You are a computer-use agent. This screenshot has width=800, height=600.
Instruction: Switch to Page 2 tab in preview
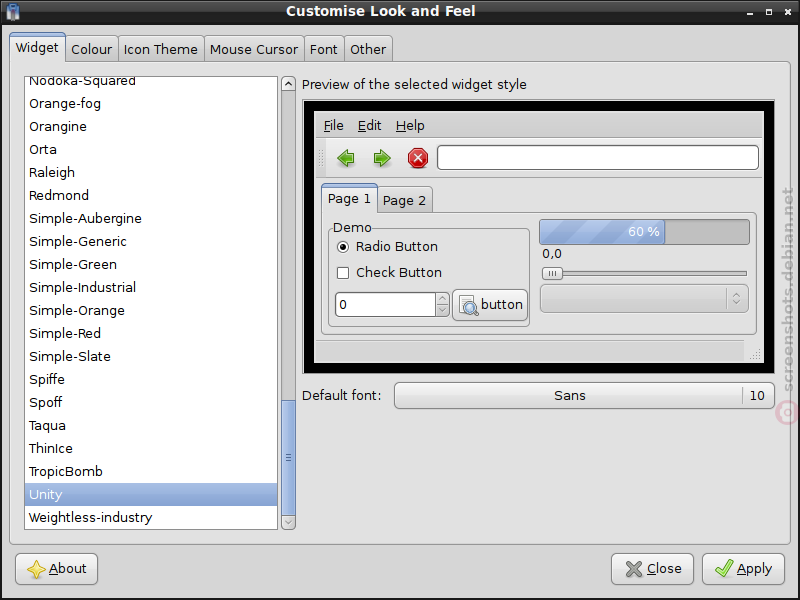[404, 200]
